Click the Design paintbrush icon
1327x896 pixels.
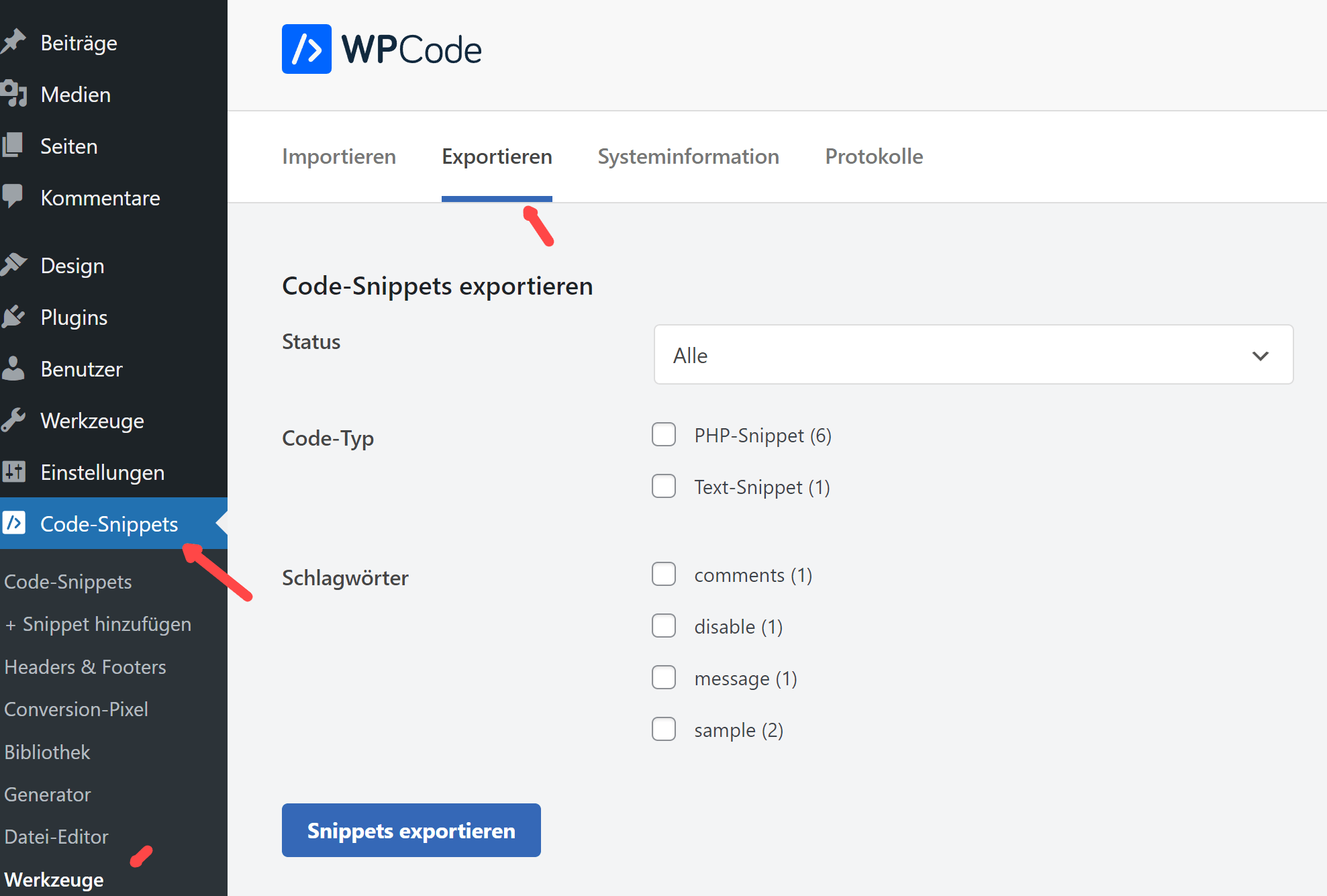coord(13,265)
